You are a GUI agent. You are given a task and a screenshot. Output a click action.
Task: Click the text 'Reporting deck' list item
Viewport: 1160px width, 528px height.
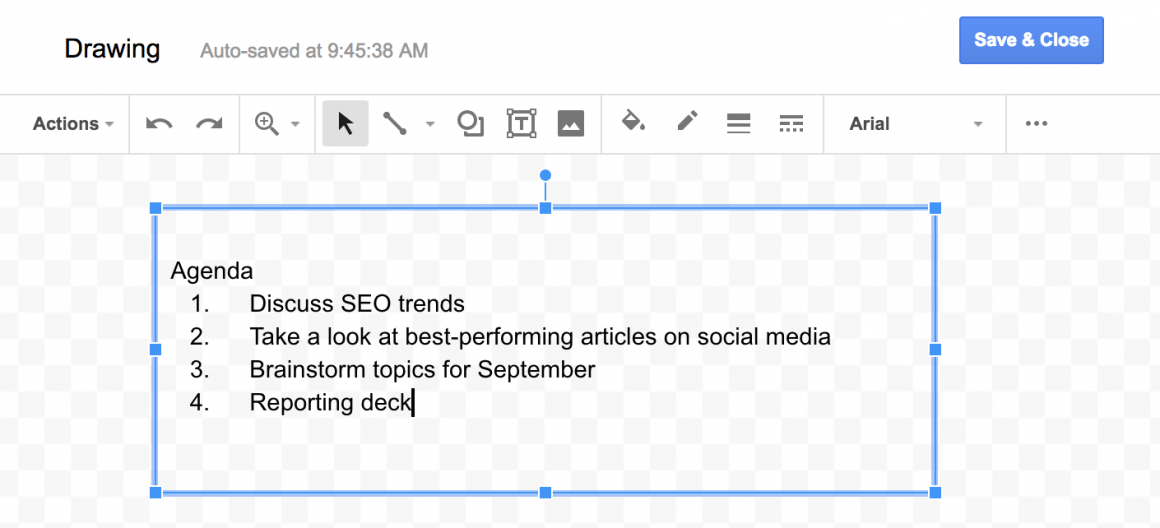click(x=330, y=403)
